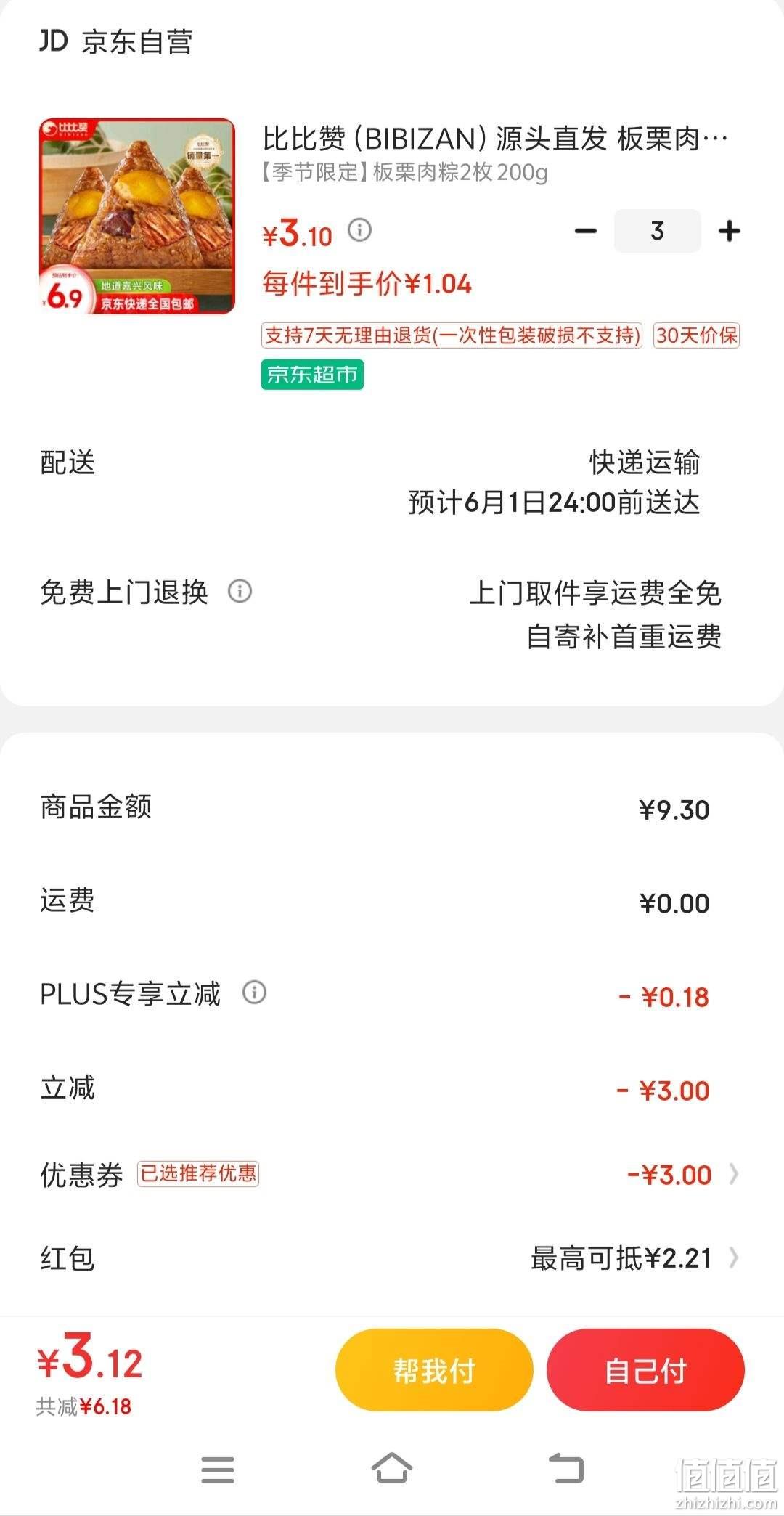Open the 已选推荐优惠 coupon tag
The image size is (784, 1516).
(198, 1173)
